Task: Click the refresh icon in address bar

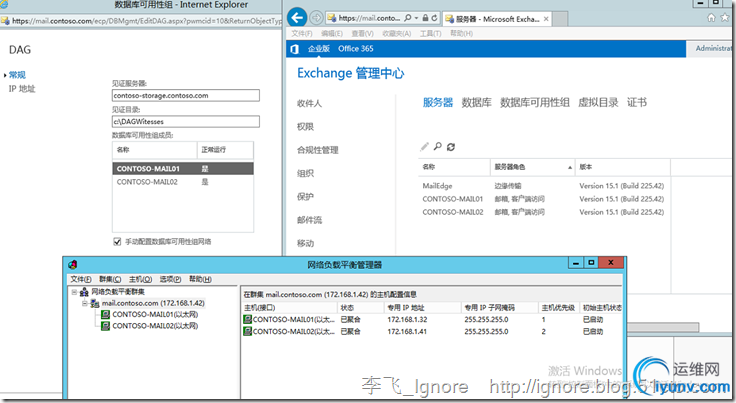Action: click(x=435, y=18)
